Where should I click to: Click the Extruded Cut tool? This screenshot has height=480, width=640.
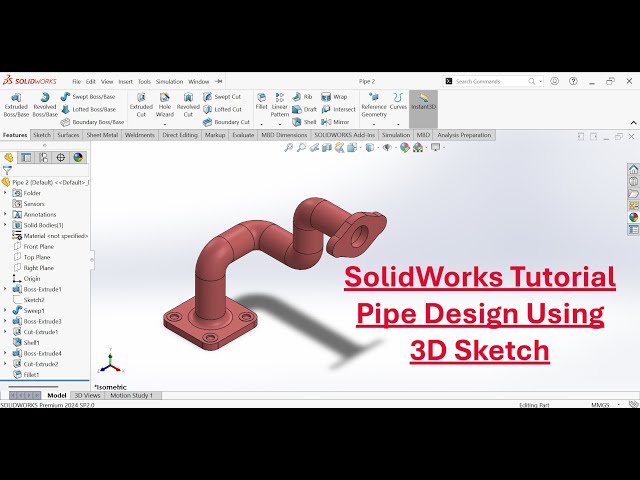coord(141,105)
